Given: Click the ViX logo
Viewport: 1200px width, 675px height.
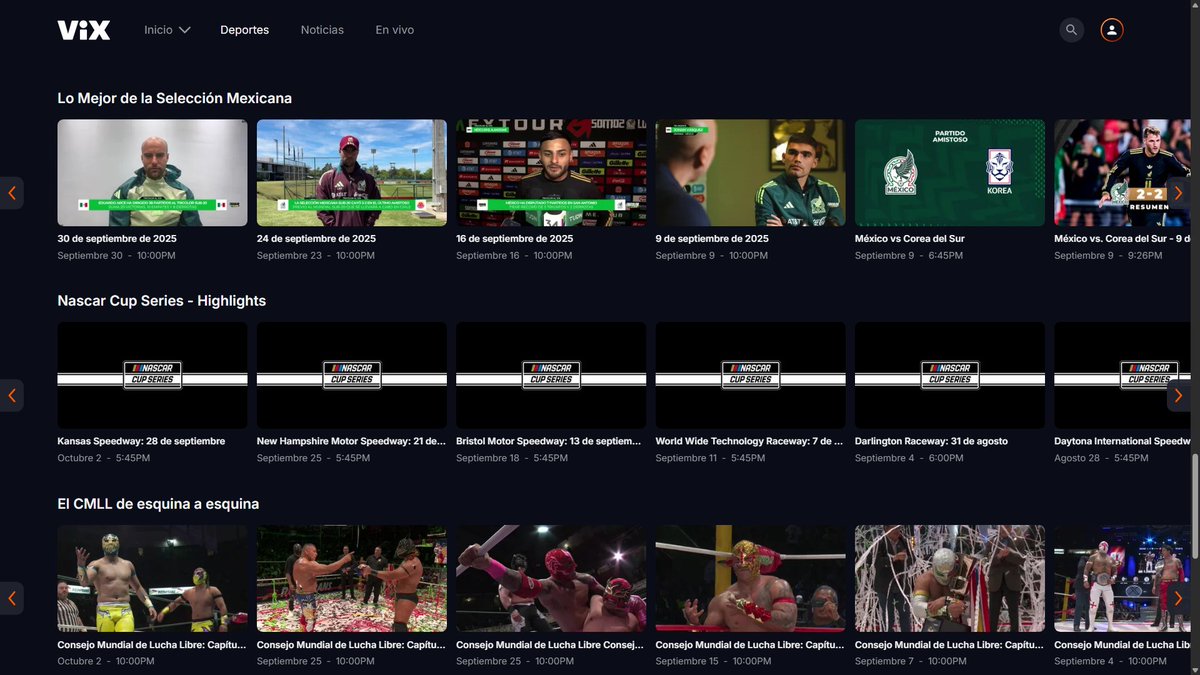Looking at the screenshot, I should pyautogui.click(x=83, y=29).
